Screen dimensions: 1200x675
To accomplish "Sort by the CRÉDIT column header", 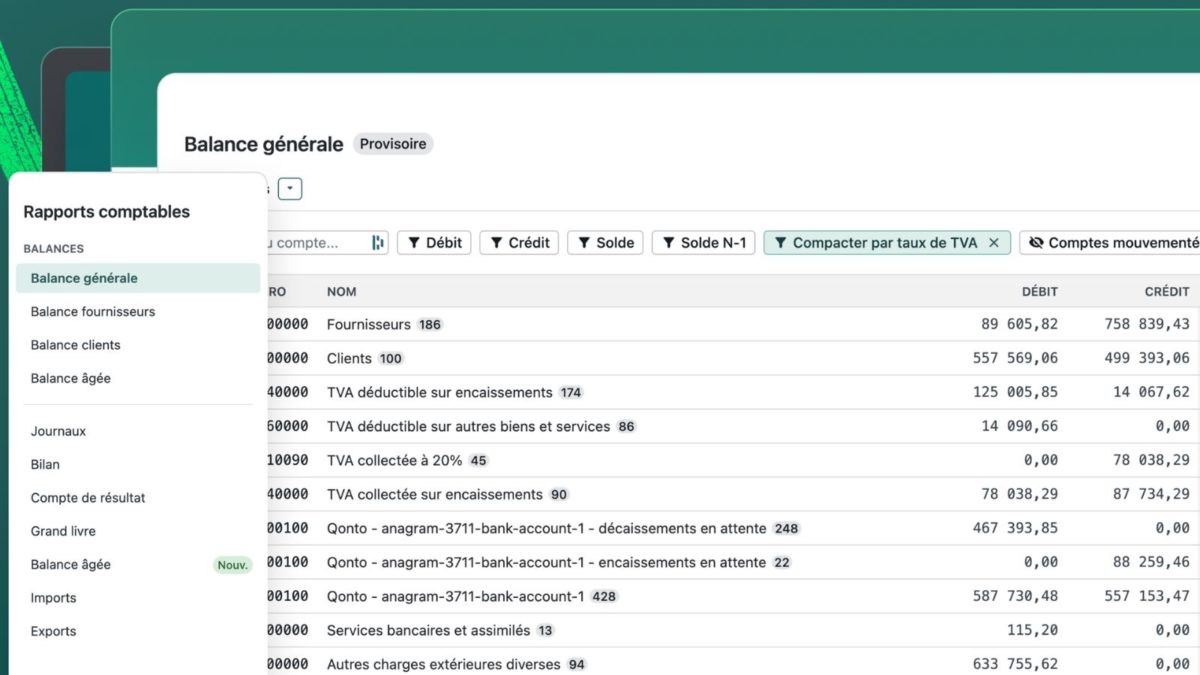I will [1166, 292].
